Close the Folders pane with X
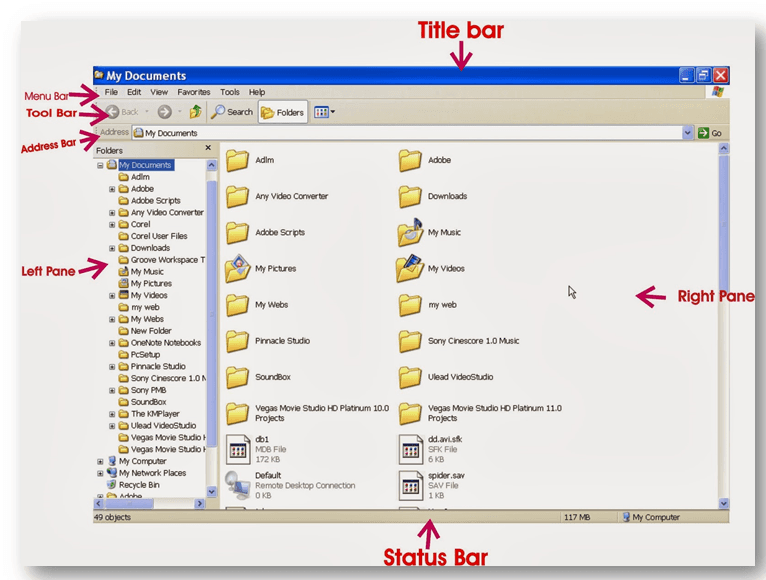 [208, 148]
